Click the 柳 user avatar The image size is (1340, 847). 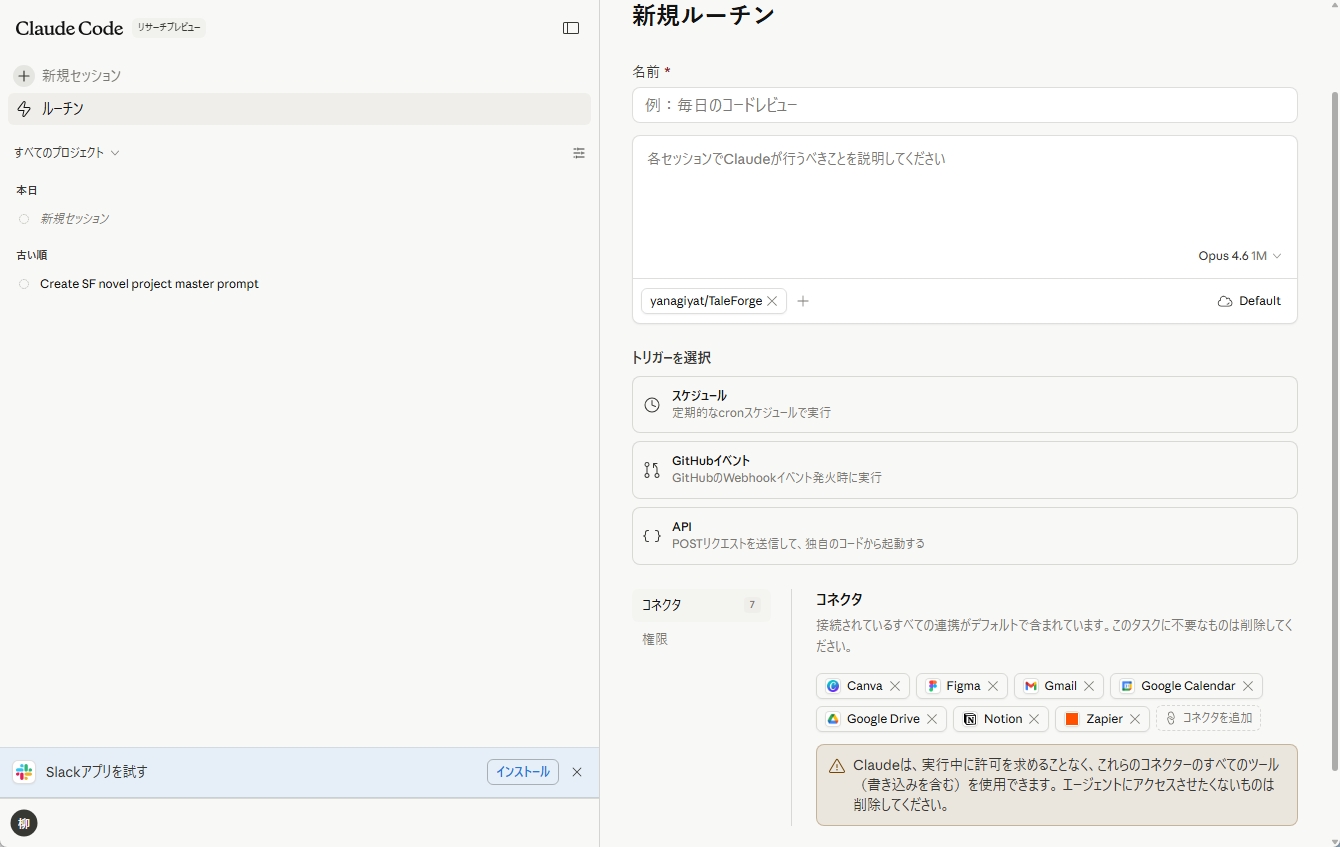tap(23, 822)
